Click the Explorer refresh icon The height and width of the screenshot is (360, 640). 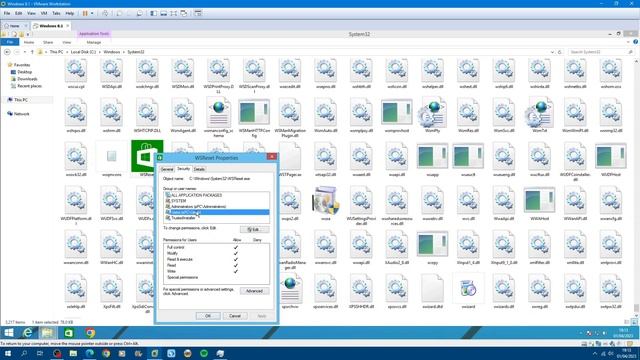point(560,52)
